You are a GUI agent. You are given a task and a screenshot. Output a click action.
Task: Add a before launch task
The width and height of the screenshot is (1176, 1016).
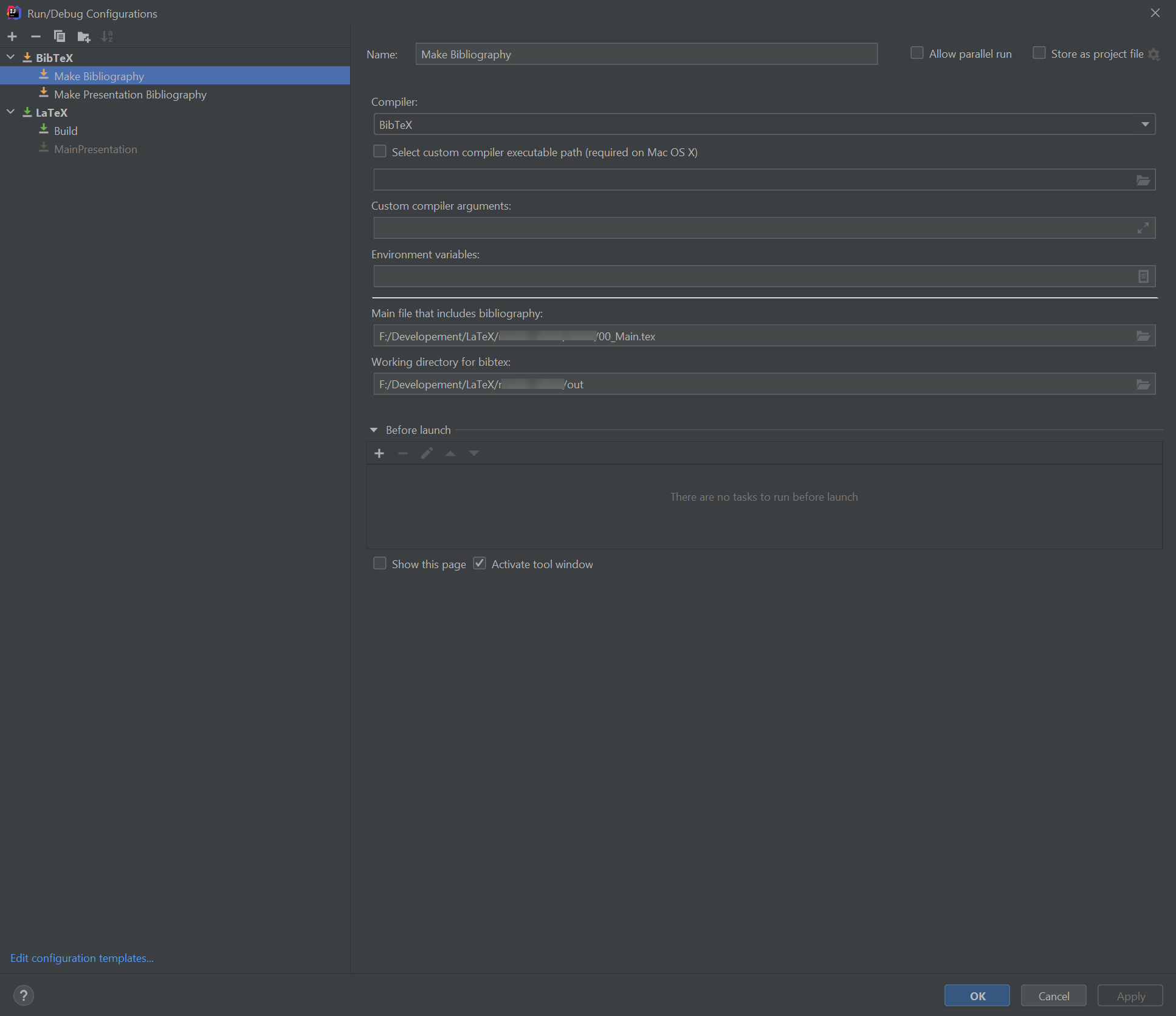click(379, 453)
